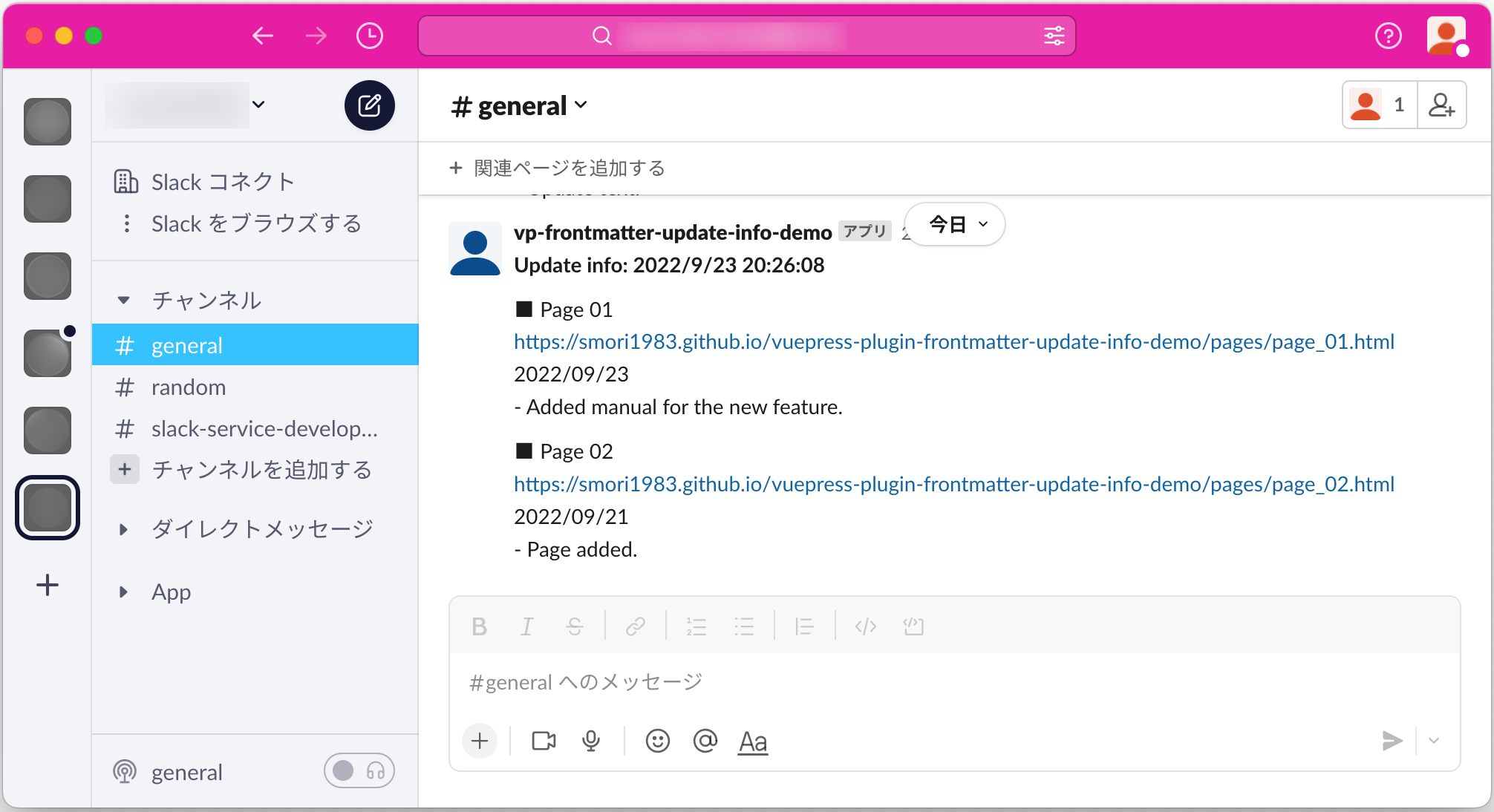Screen dimensions: 1494x812
Task: Click the bot avatar image
Action: click(x=475, y=249)
